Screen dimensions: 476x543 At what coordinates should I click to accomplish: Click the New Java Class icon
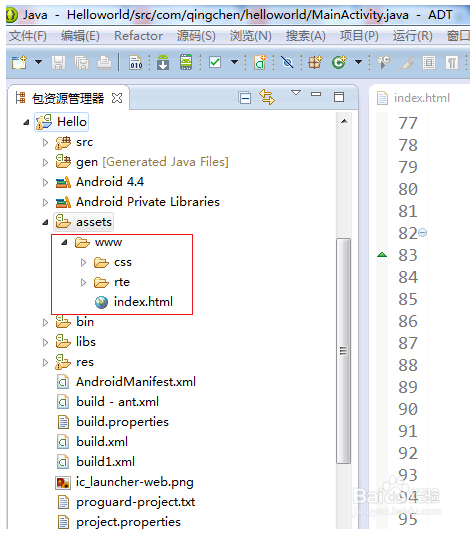(339, 62)
